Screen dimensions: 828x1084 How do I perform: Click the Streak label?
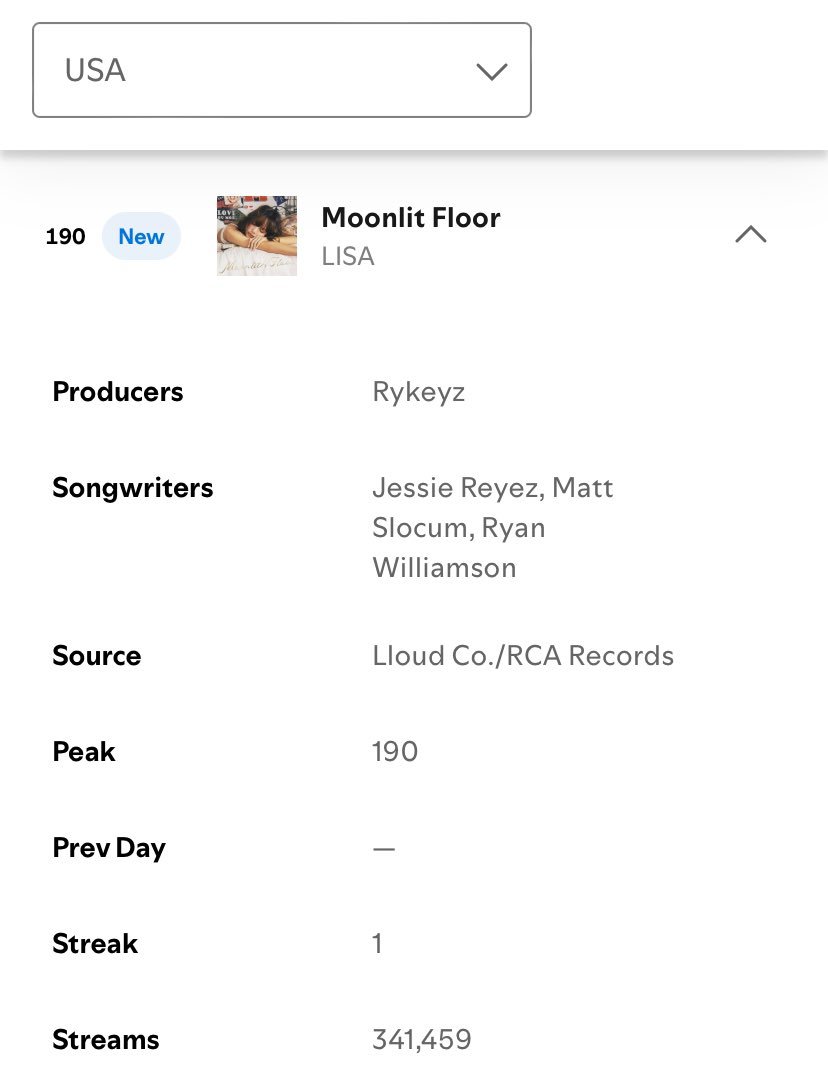95,944
